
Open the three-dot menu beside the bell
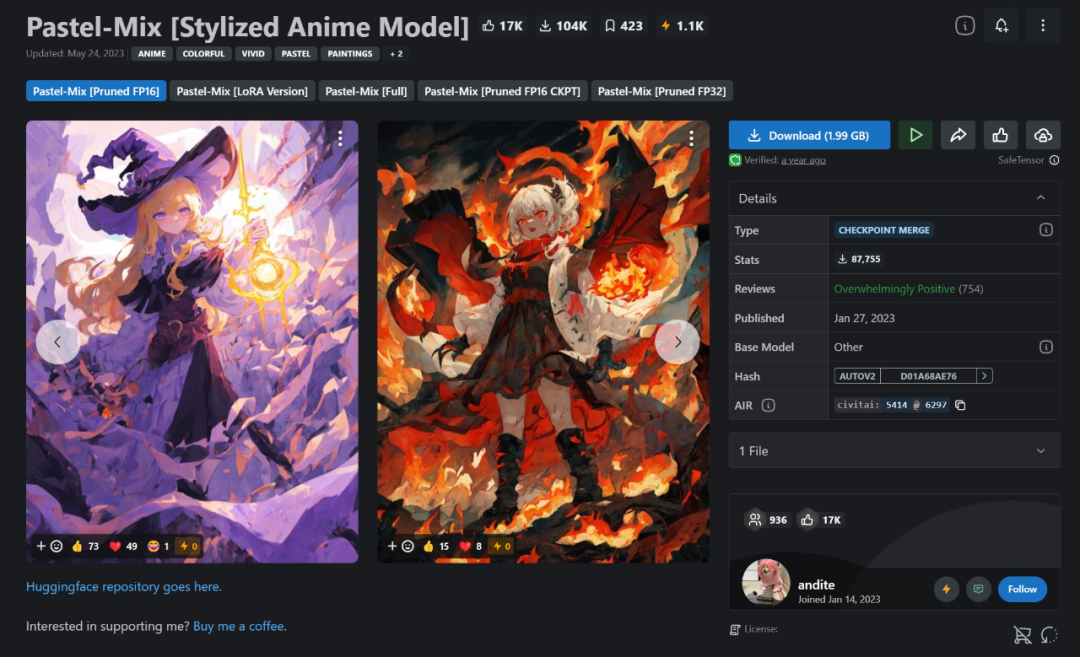pos(1042,26)
